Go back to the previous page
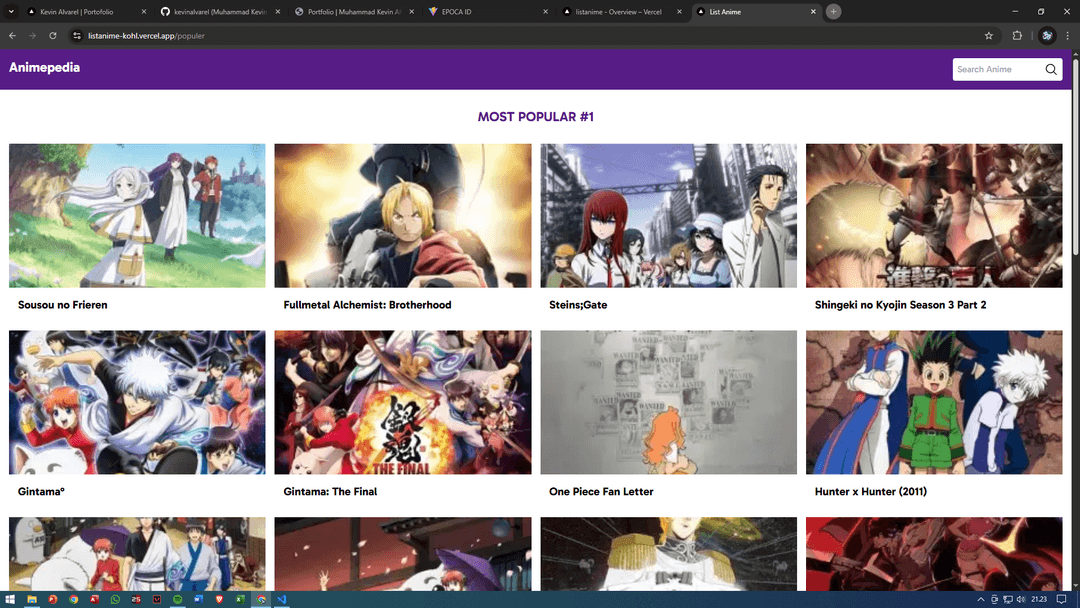 tap(12, 35)
